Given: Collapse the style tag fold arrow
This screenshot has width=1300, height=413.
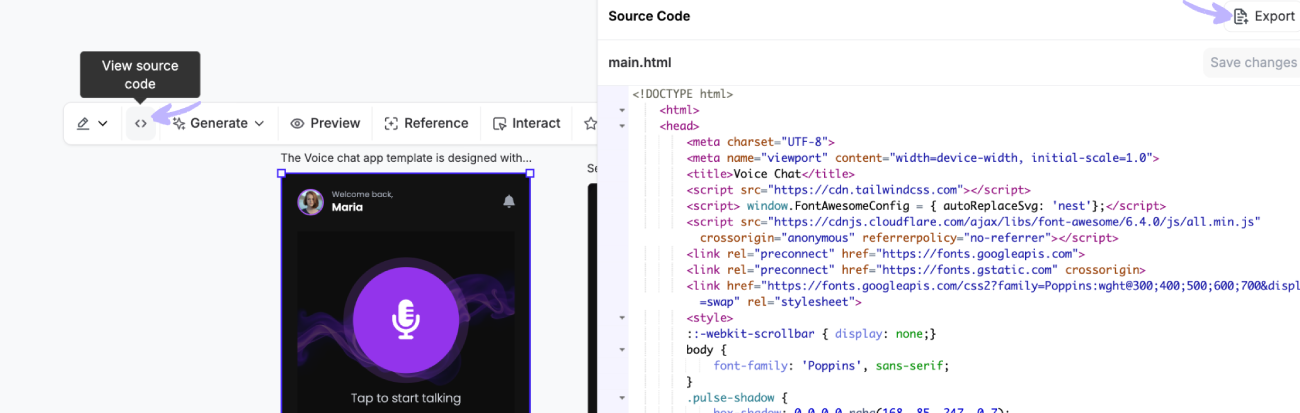Looking at the screenshot, I should pos(622,318).
